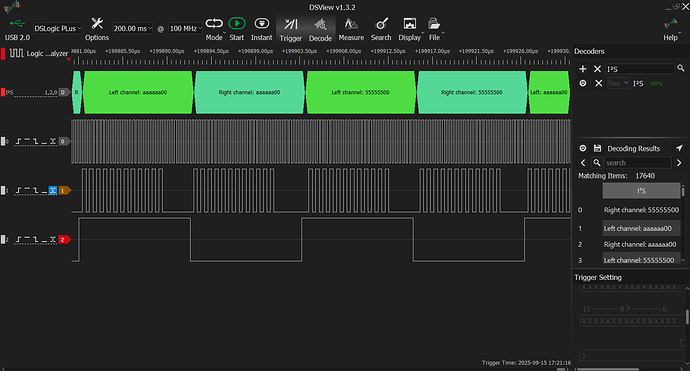Click I²S decoder trace label tag D
The width and height of the screenshot is (690, 371).
[64, 92]
